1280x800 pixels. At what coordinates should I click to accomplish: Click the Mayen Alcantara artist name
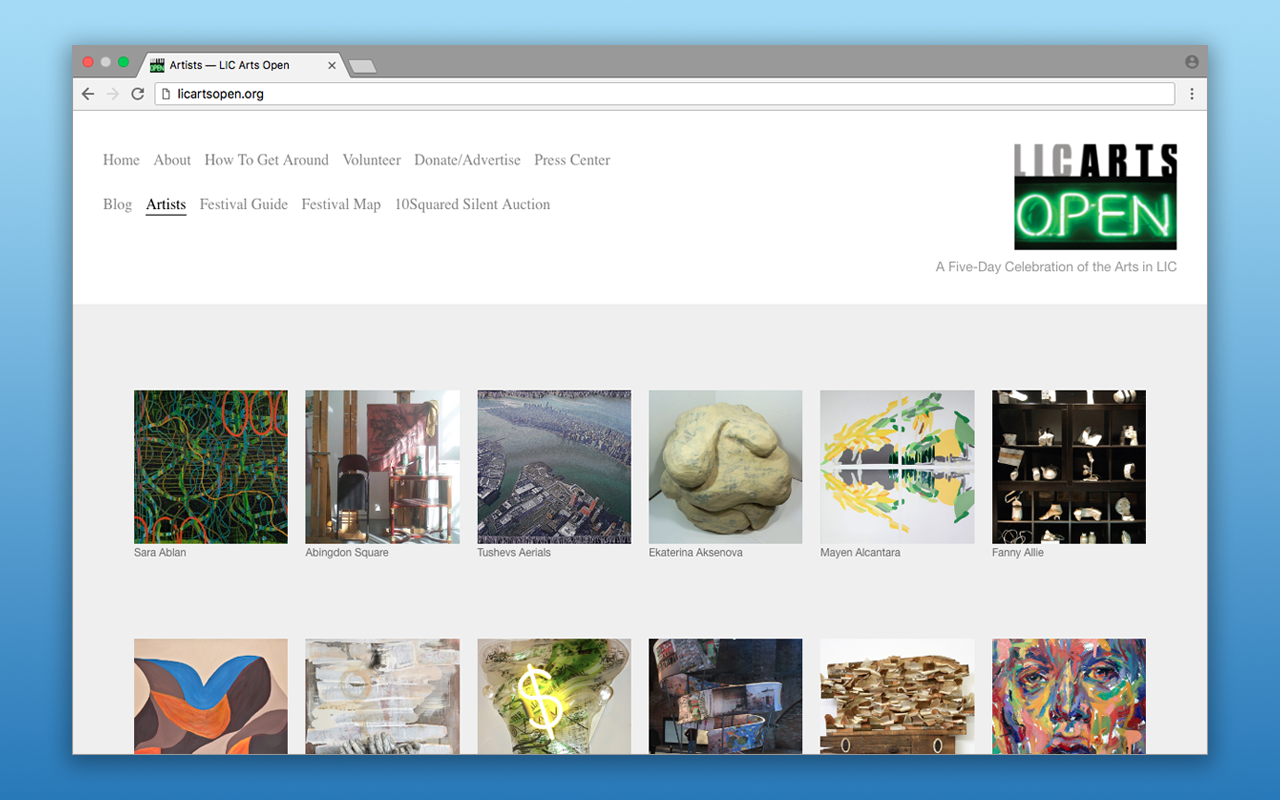[x=860, y=552]
